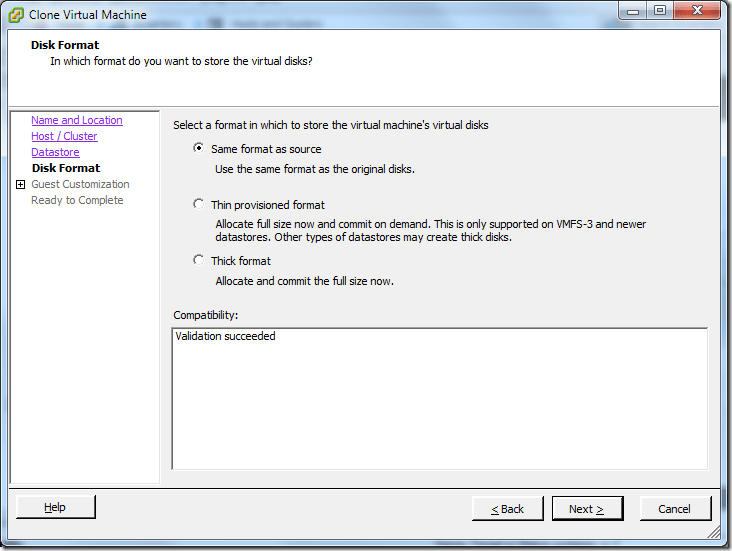Select the current Disk Format step label
Viewport: 732px width, 551px height.
pos(66,168)
